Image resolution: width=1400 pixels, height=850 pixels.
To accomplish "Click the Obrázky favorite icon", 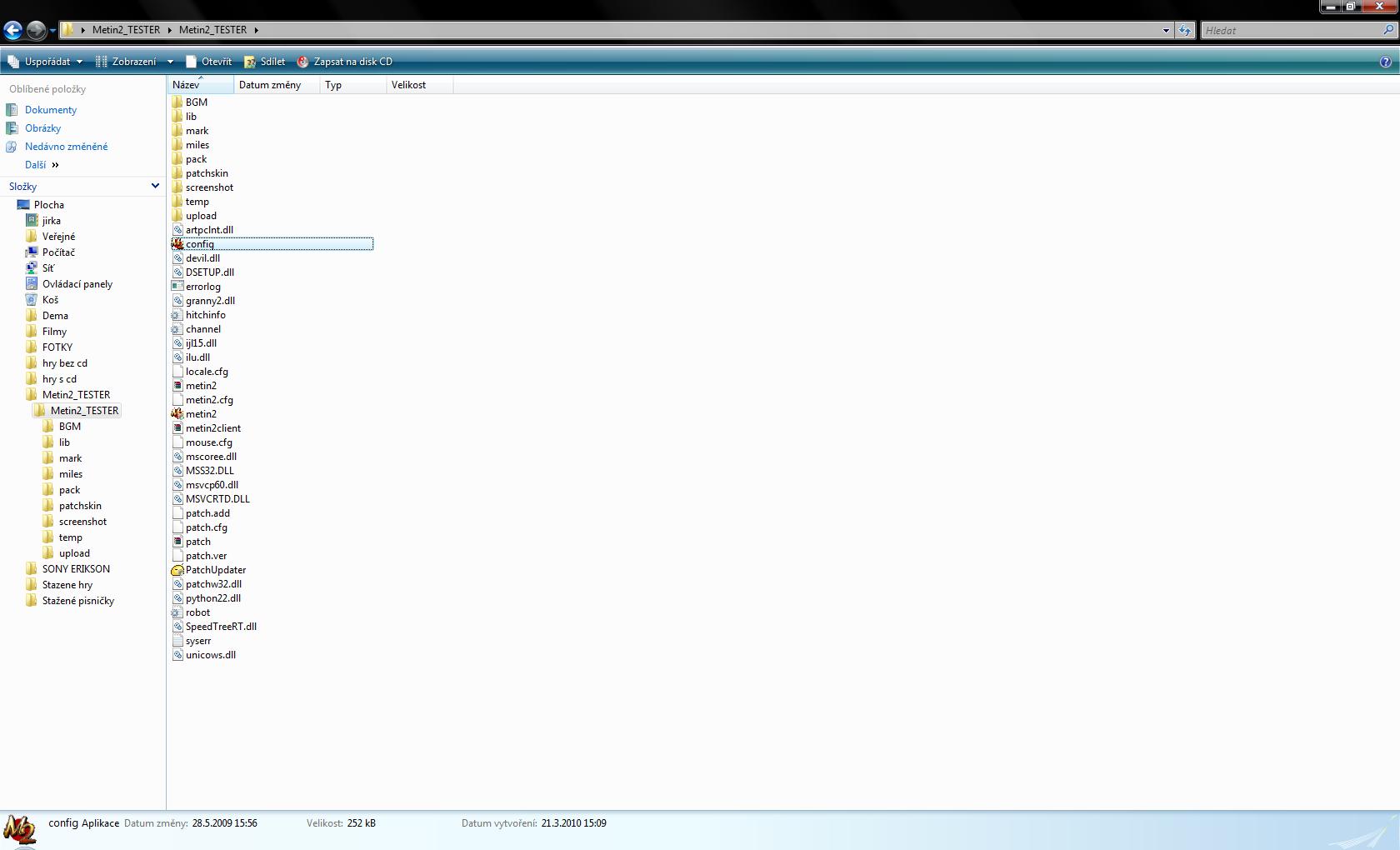I will pos(12,128).
